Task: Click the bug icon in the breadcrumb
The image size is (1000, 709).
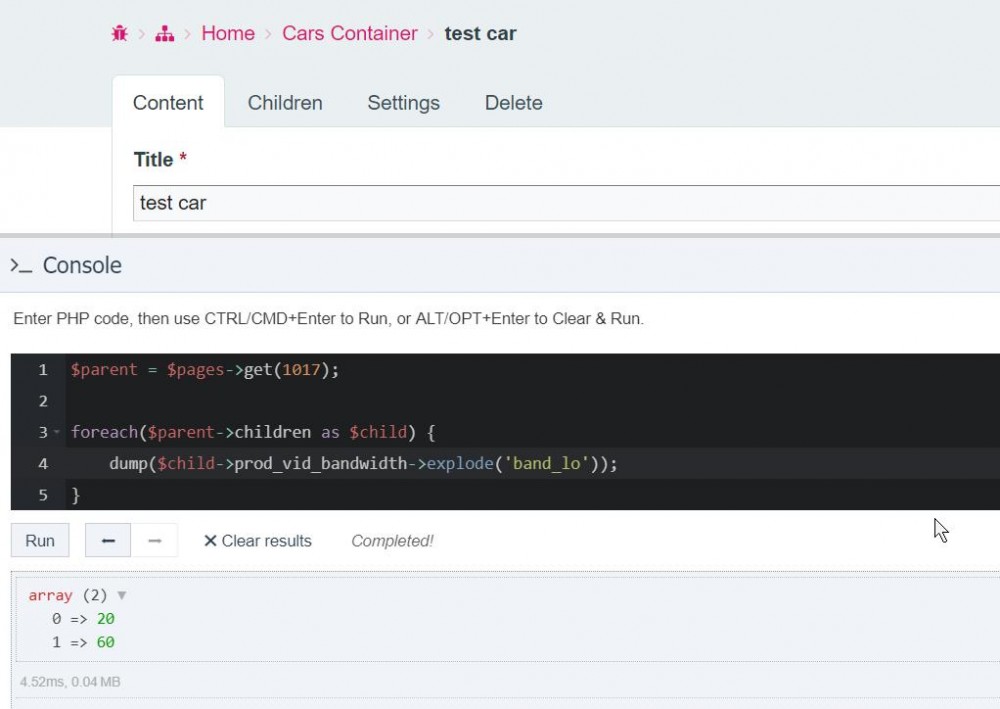Action: point(120,34)
